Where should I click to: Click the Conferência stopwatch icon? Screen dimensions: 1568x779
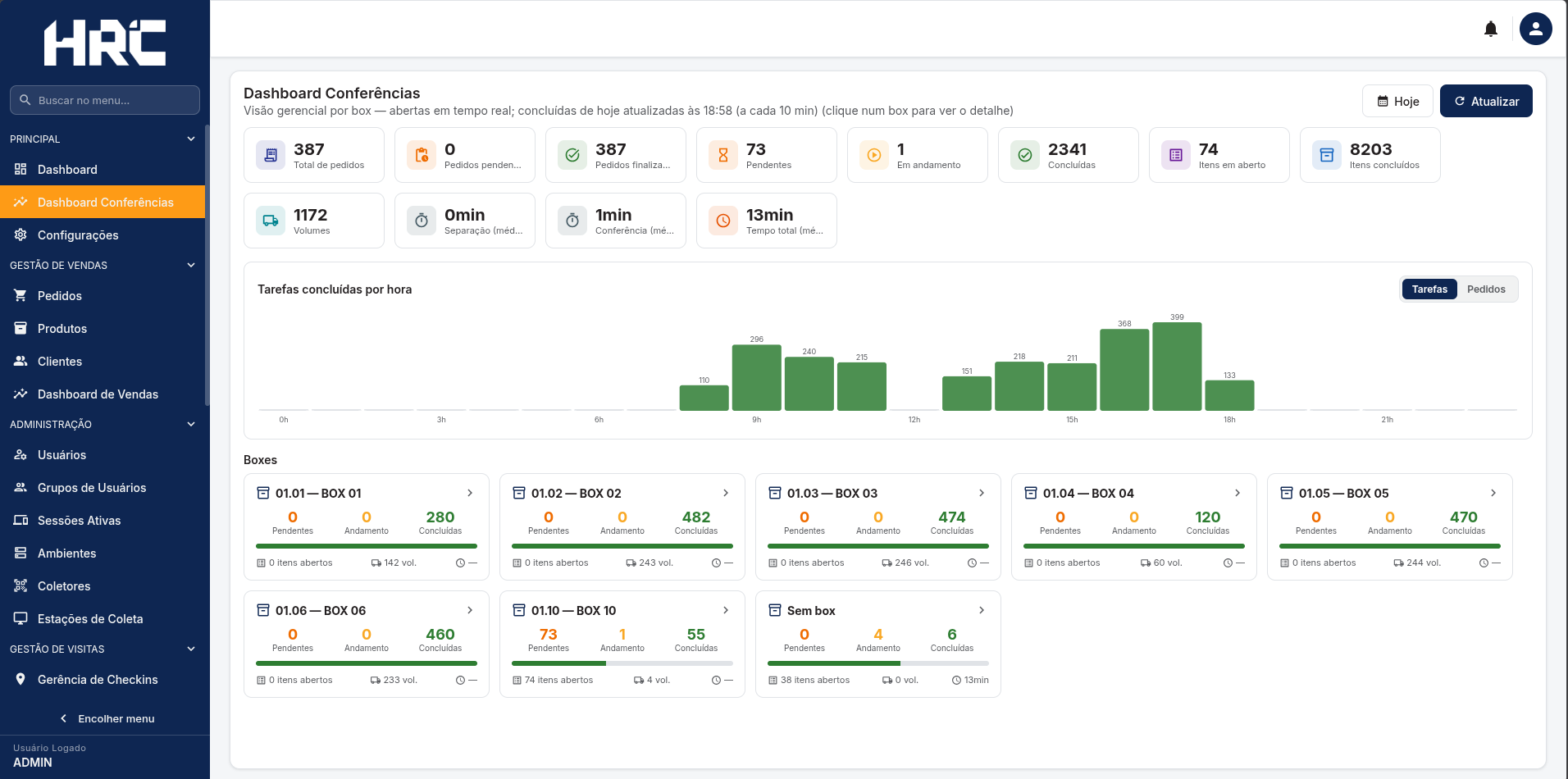pos(572,221)
